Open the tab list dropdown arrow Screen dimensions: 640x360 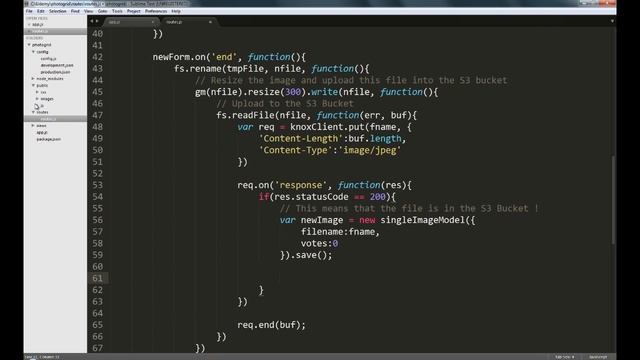click(612, 21)
